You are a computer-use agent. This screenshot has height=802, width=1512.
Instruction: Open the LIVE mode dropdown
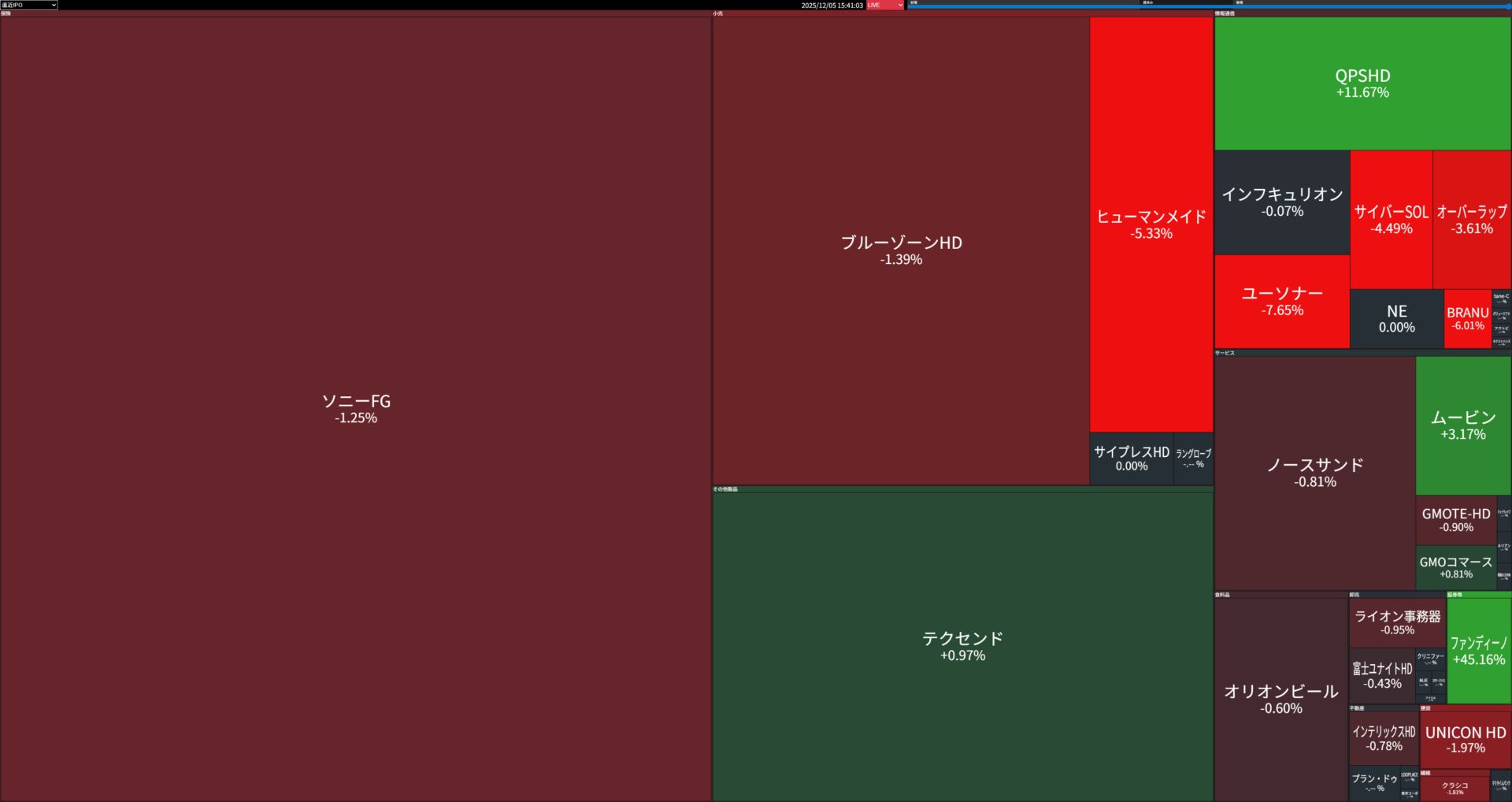[885, 5]
